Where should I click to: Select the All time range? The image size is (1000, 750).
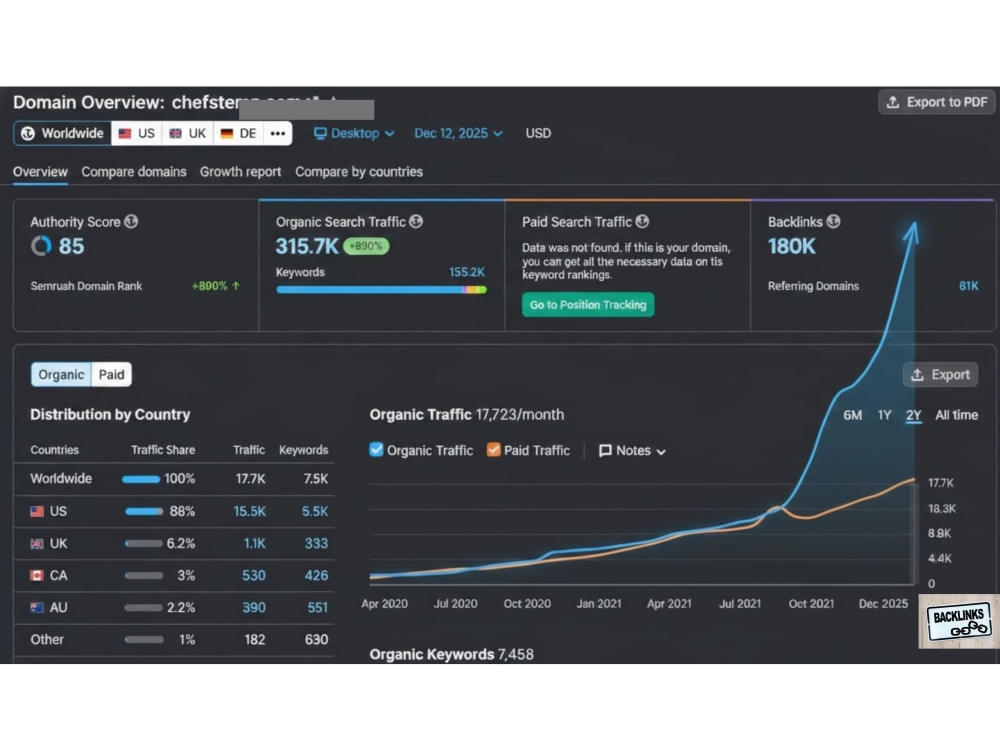tap(957, 415)
